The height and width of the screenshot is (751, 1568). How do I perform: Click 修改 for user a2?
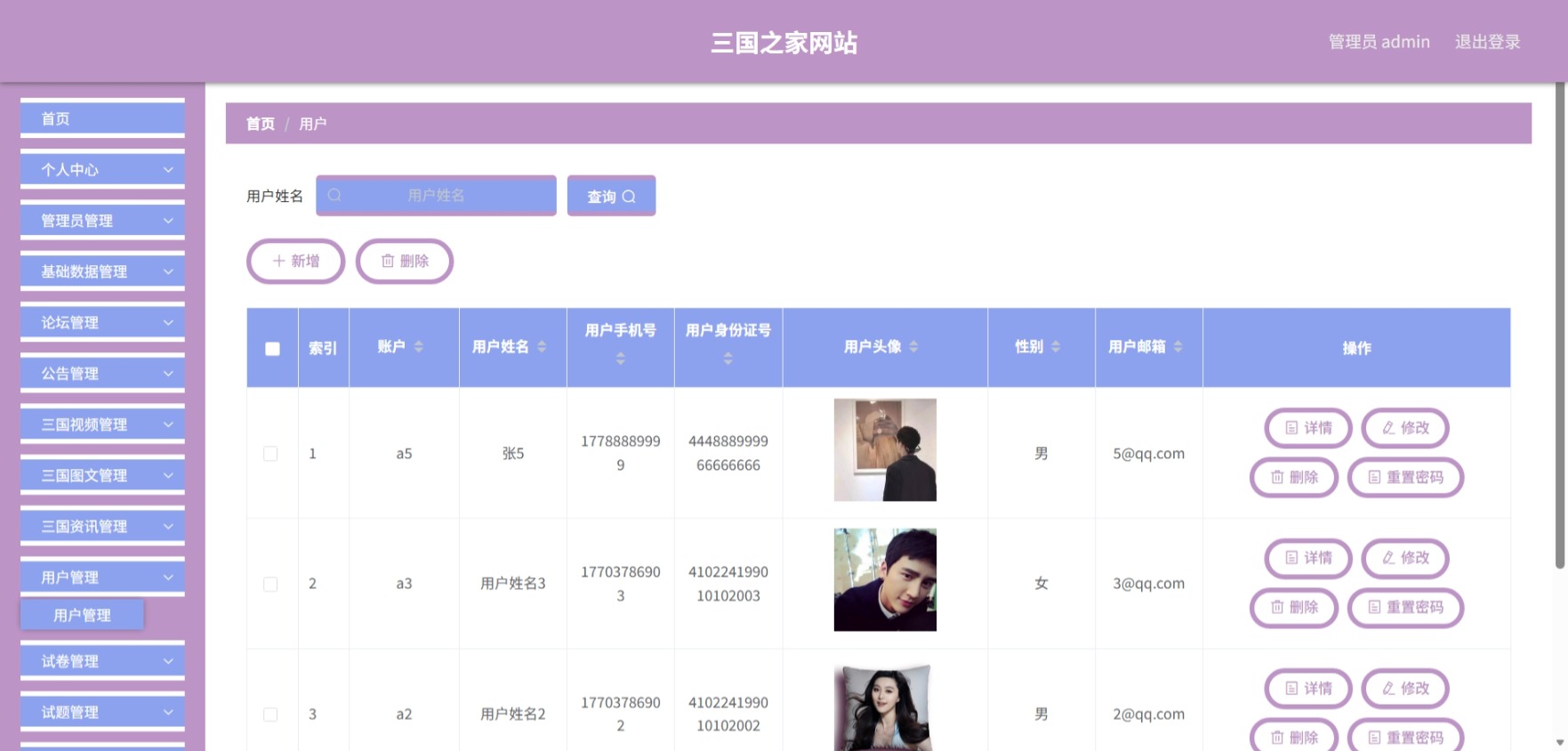click(x=1405, y=689)
